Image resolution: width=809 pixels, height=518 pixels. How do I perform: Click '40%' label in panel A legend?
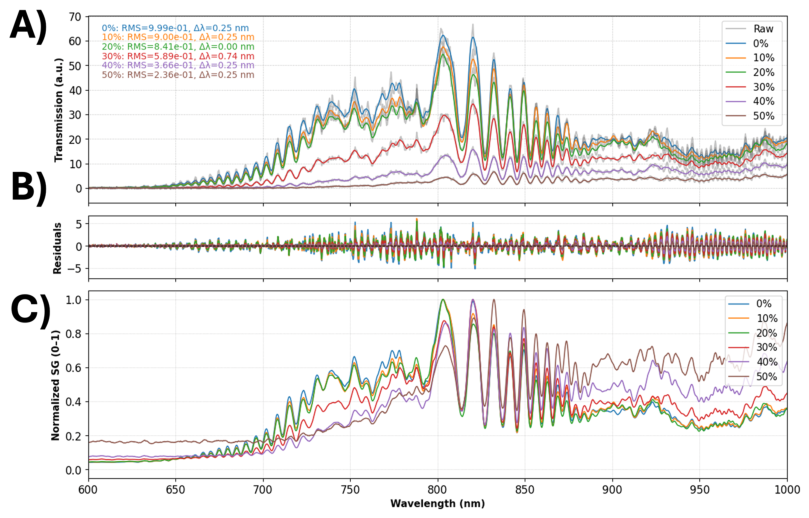pyautogui.click(x=764, y=101)
